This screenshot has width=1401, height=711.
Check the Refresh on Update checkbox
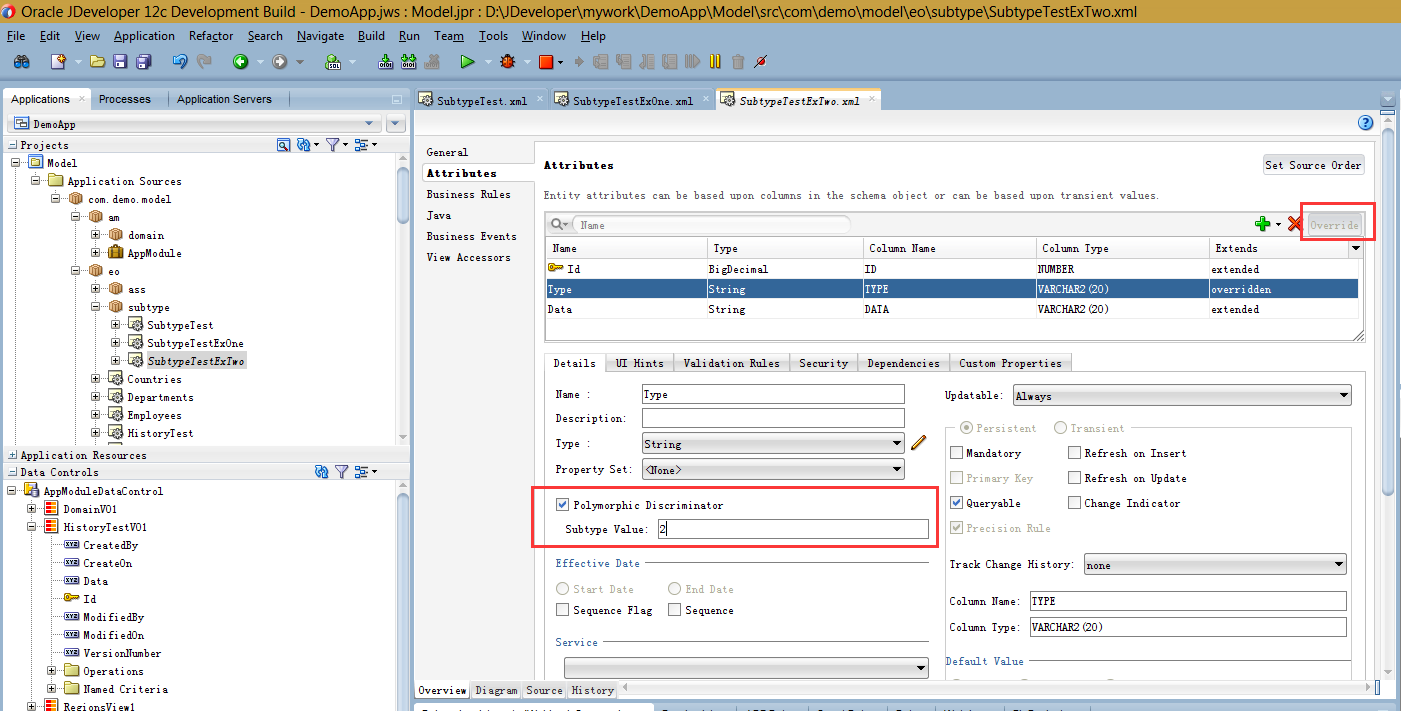[1074, 478]
